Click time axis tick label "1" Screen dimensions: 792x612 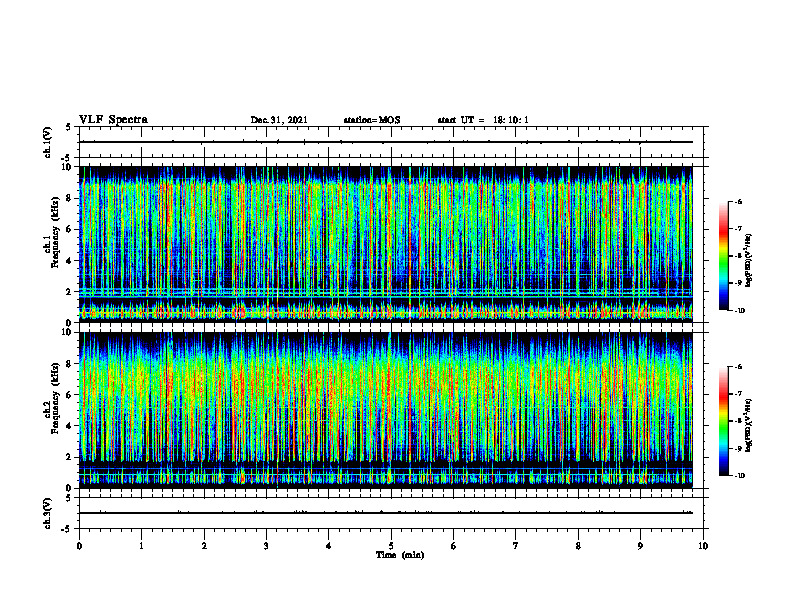[141, 546]
